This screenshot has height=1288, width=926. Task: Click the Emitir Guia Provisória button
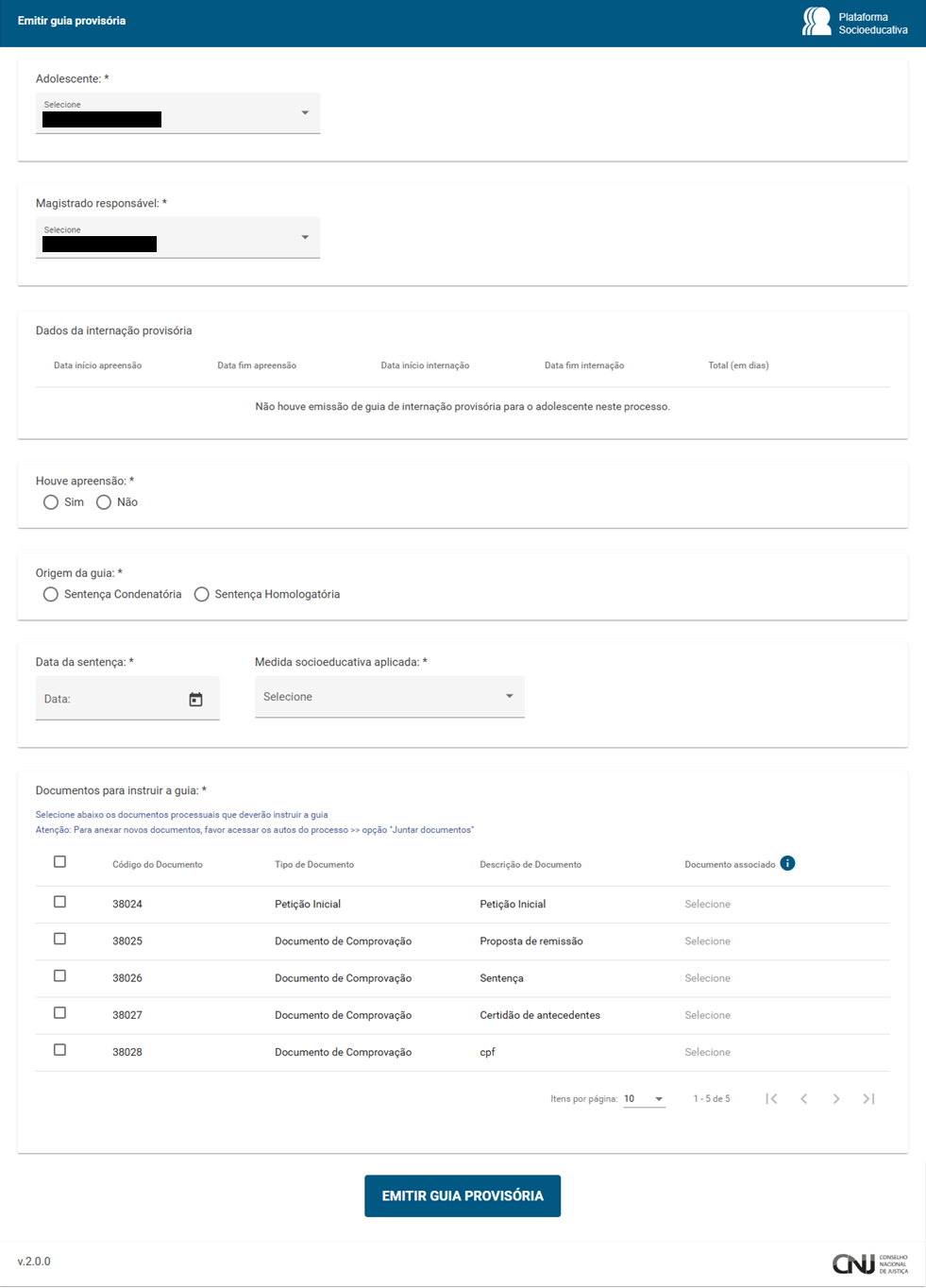pos(463,1195)
